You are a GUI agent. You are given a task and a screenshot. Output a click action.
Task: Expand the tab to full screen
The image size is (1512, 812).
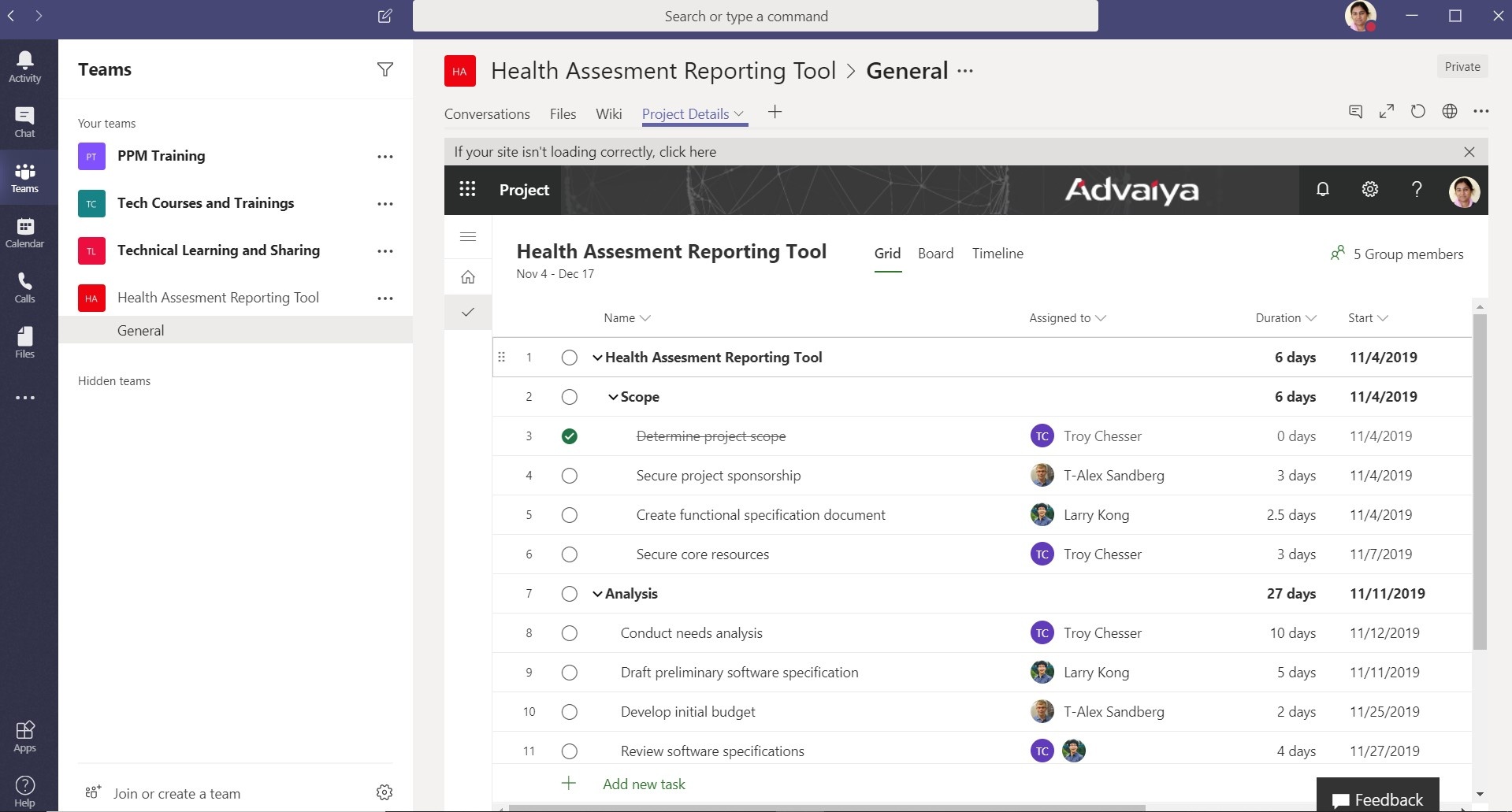coord(1387,111)
